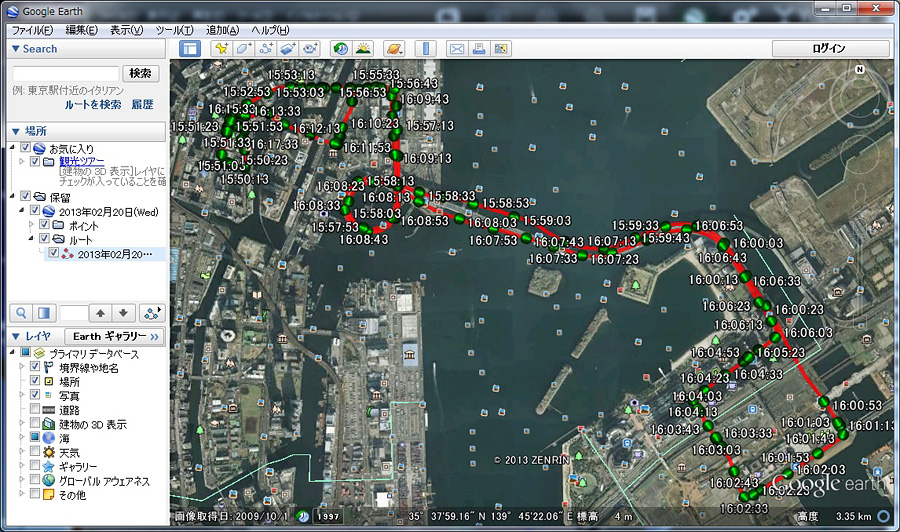
Task: Add a placemark with the pushpin icon
Action: coord(221,49)
